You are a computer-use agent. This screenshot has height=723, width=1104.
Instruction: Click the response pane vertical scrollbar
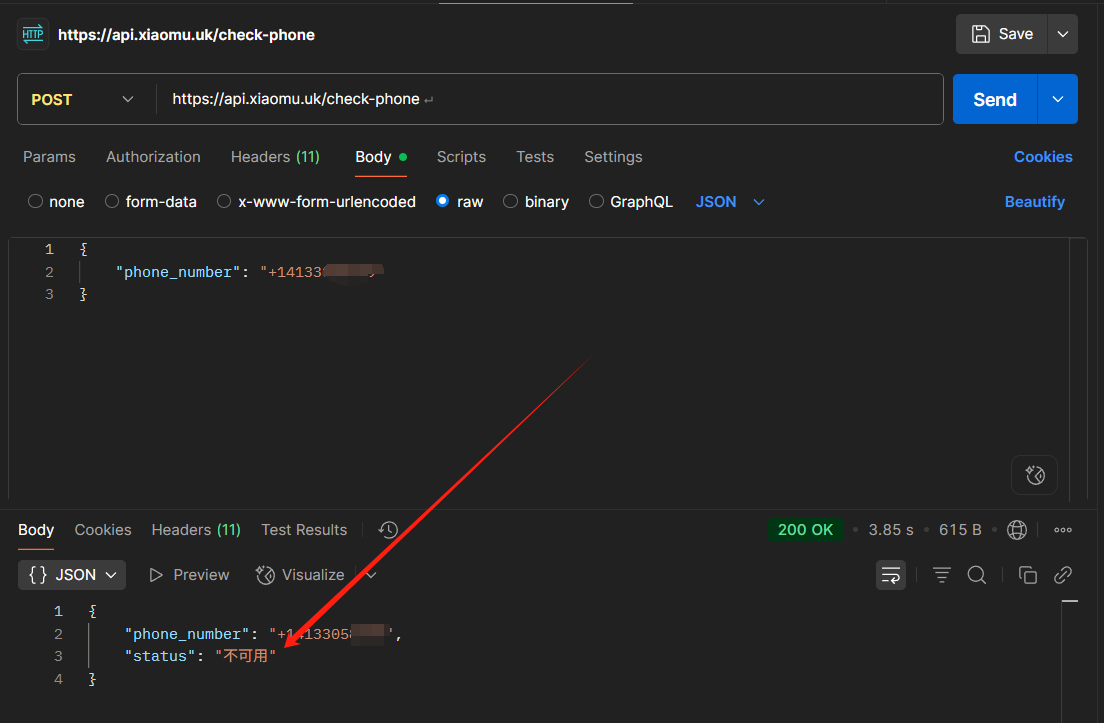pos(1069,650)
